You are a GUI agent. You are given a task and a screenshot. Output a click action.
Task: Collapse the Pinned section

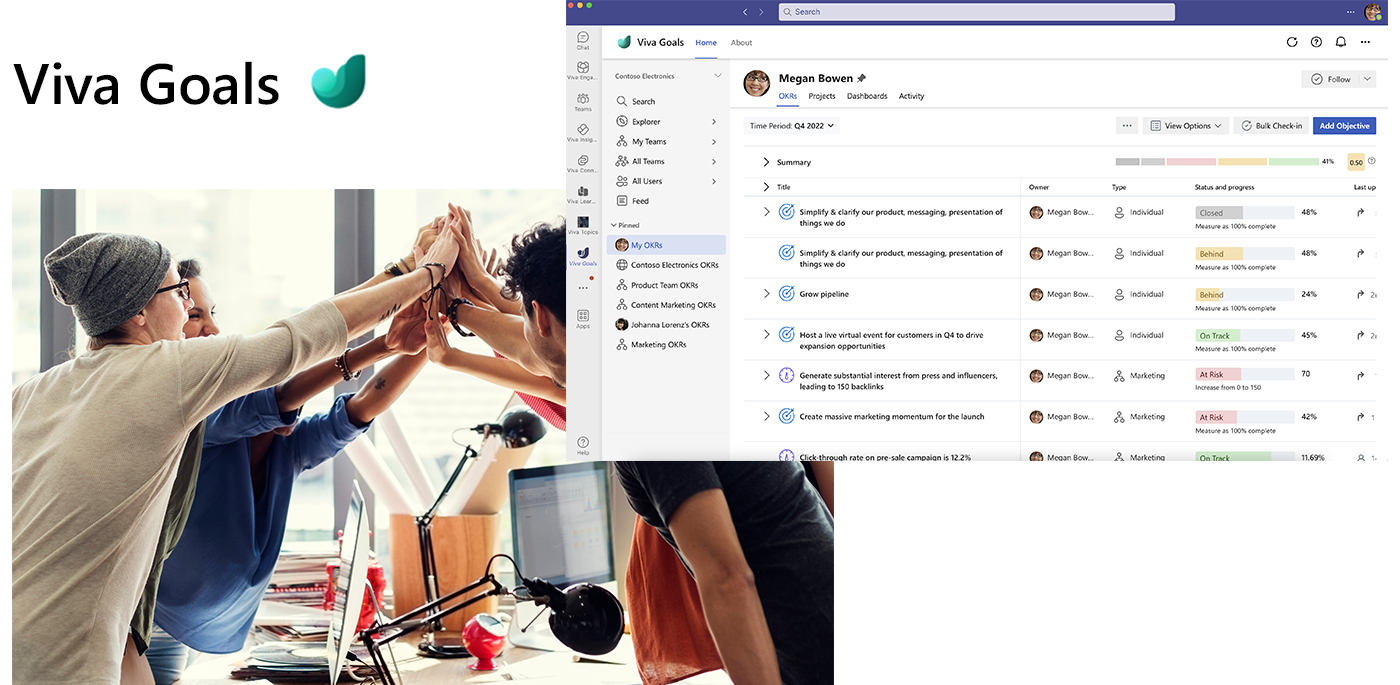pos(613,225)
